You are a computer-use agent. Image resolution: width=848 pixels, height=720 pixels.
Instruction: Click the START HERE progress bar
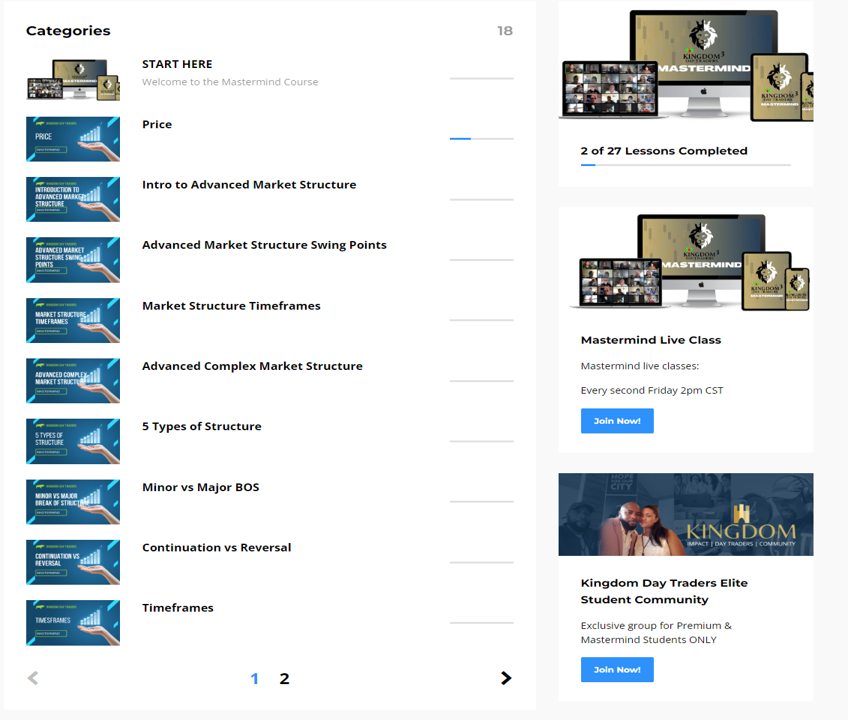click(x=481, y=78)
